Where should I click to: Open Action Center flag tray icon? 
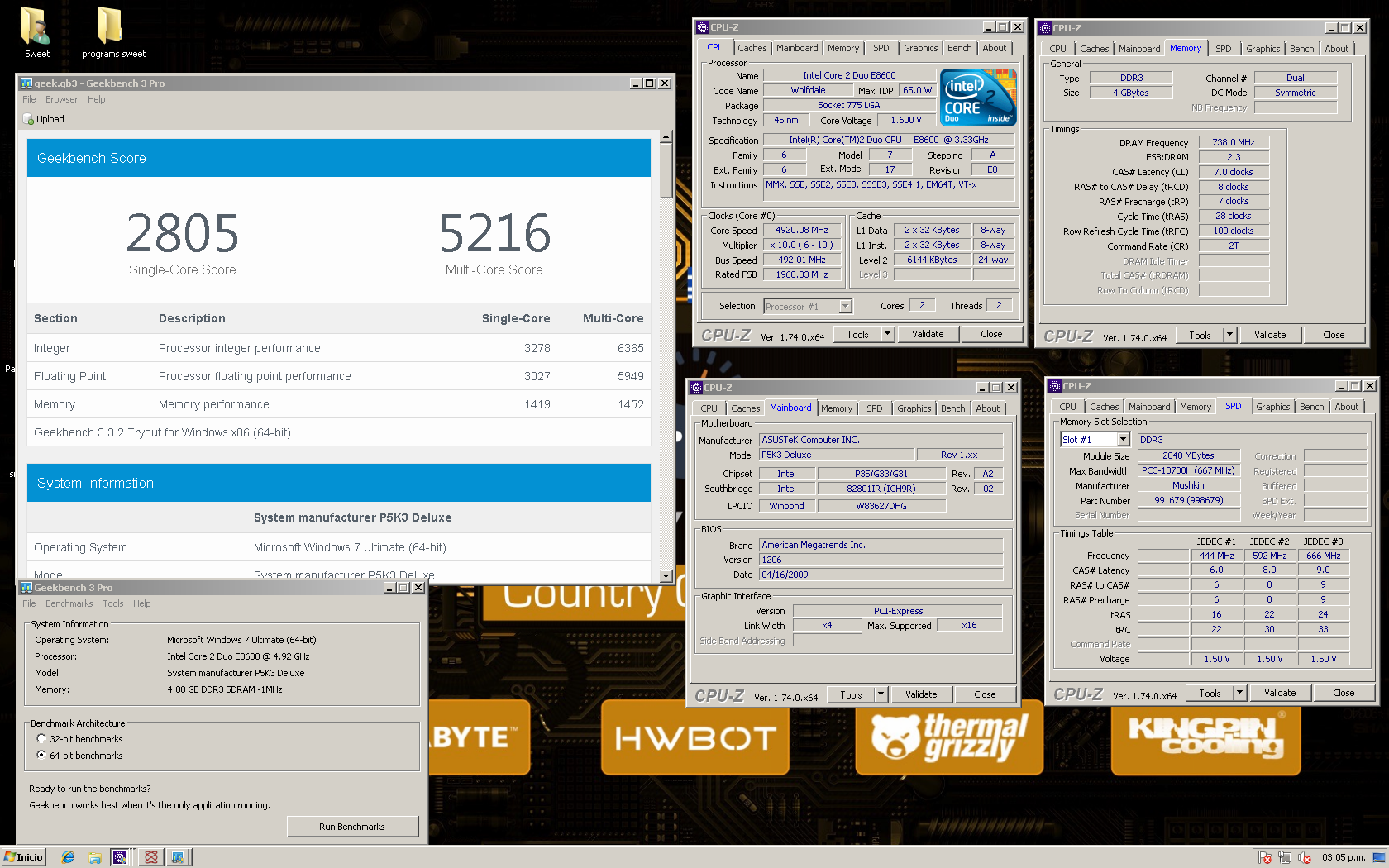click(x=1265, y=858)
